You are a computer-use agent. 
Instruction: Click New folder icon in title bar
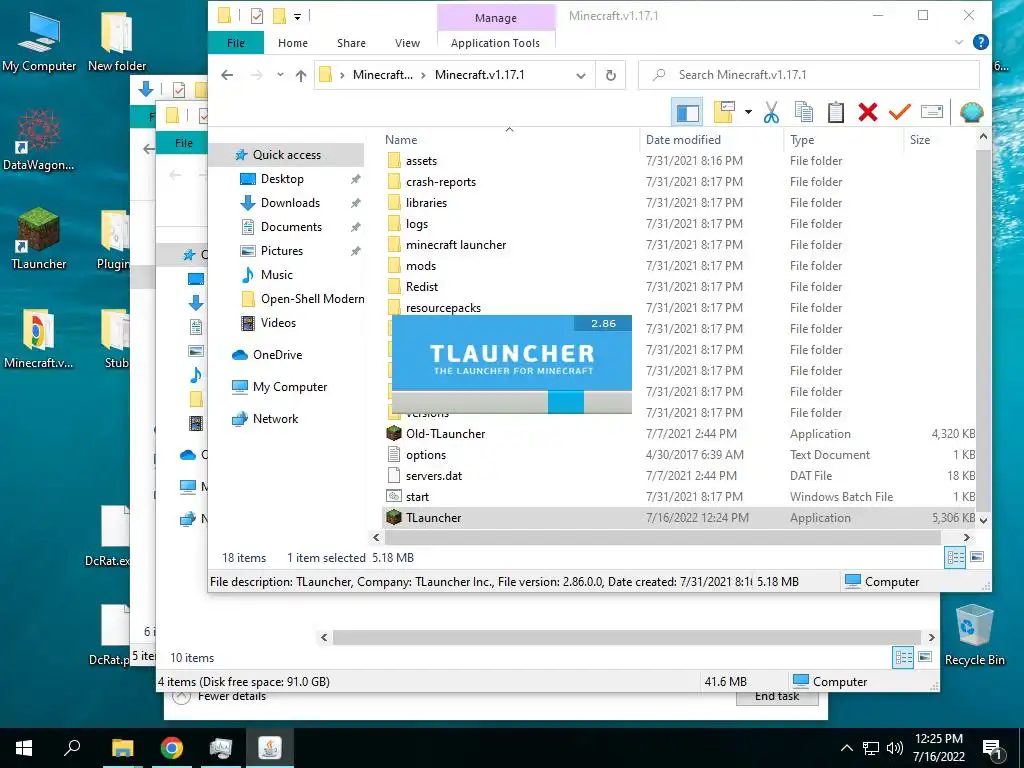pyautogui.click(x=279, y=16)
